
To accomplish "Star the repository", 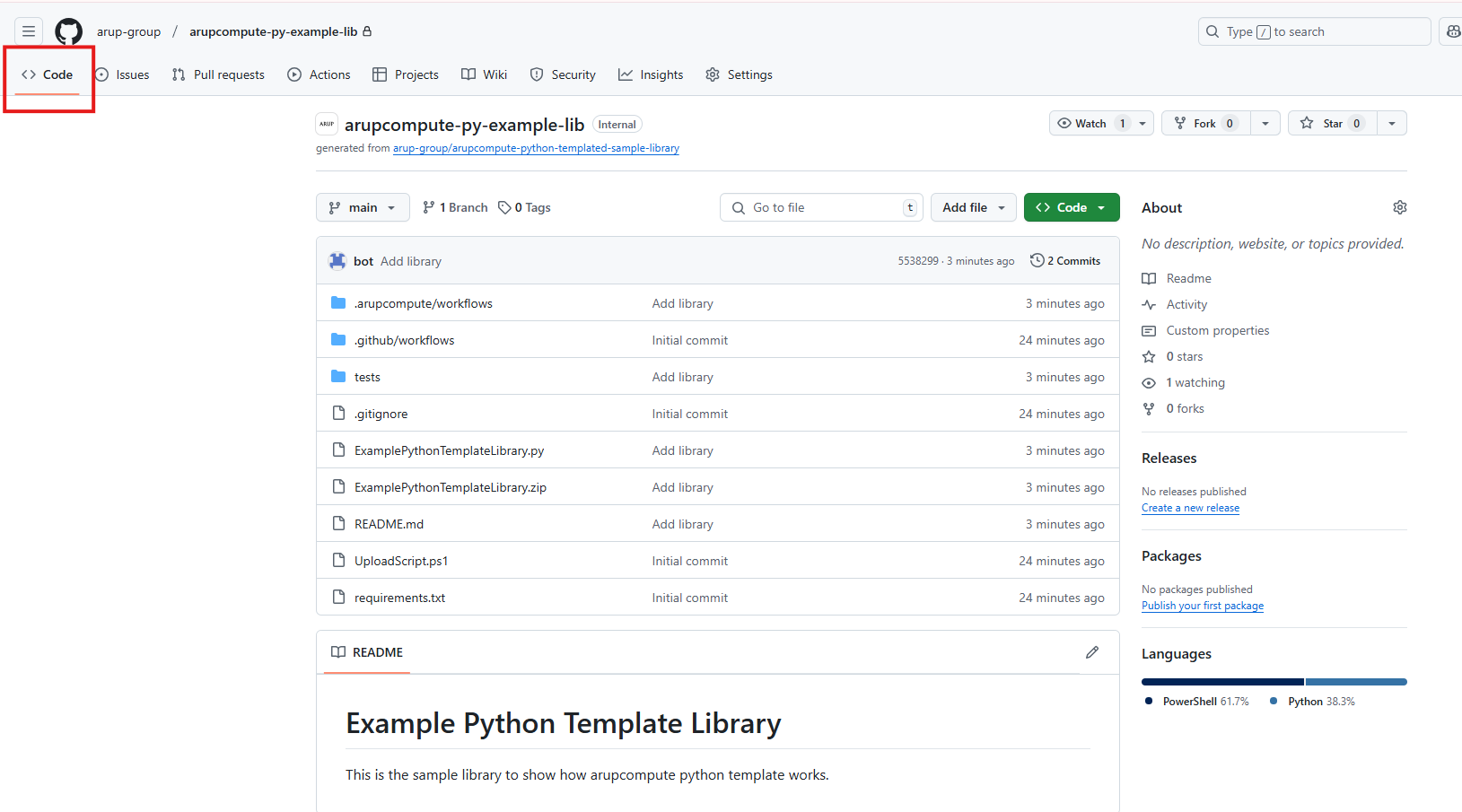I will pos(1333,123).
